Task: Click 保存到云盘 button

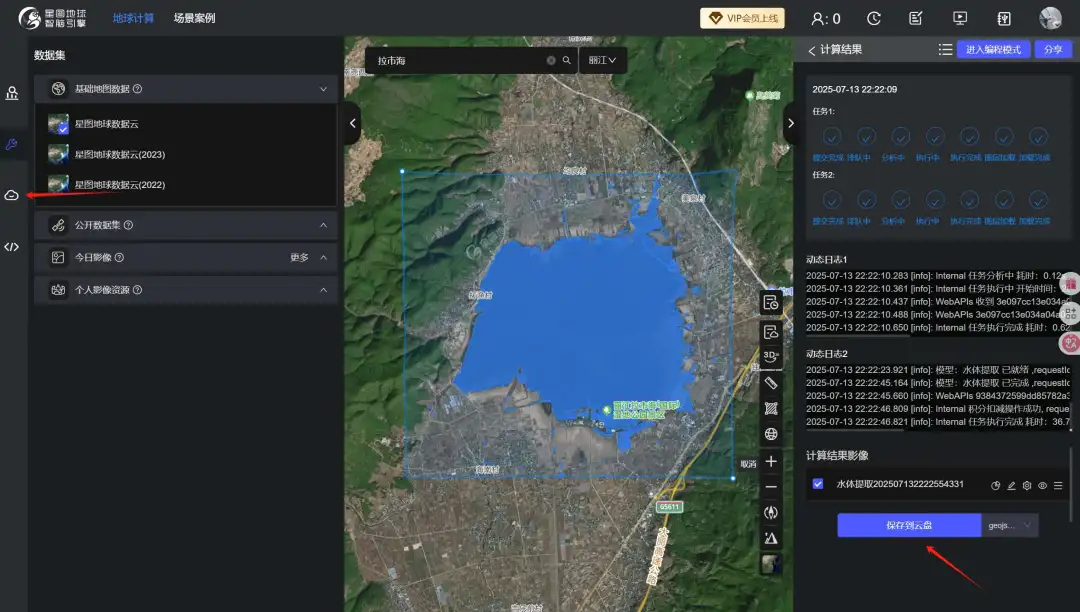Action: [909, 525]
